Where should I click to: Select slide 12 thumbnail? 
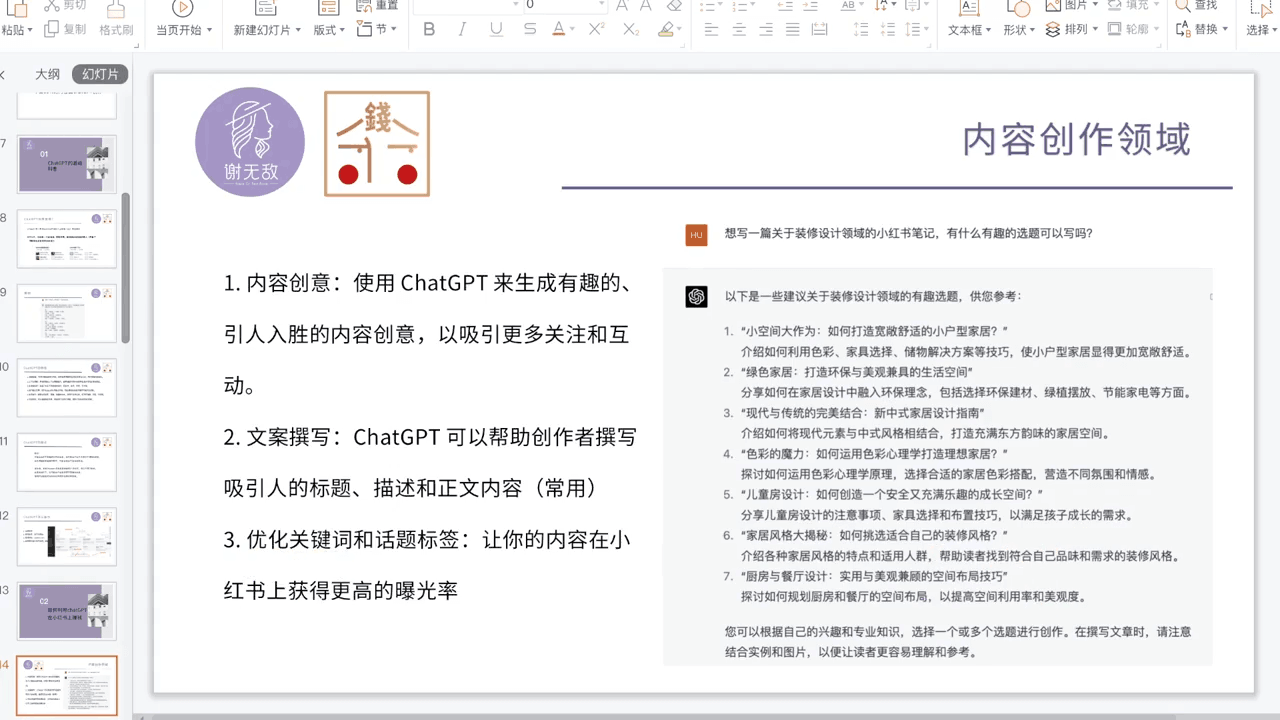(x=67, y=537)
